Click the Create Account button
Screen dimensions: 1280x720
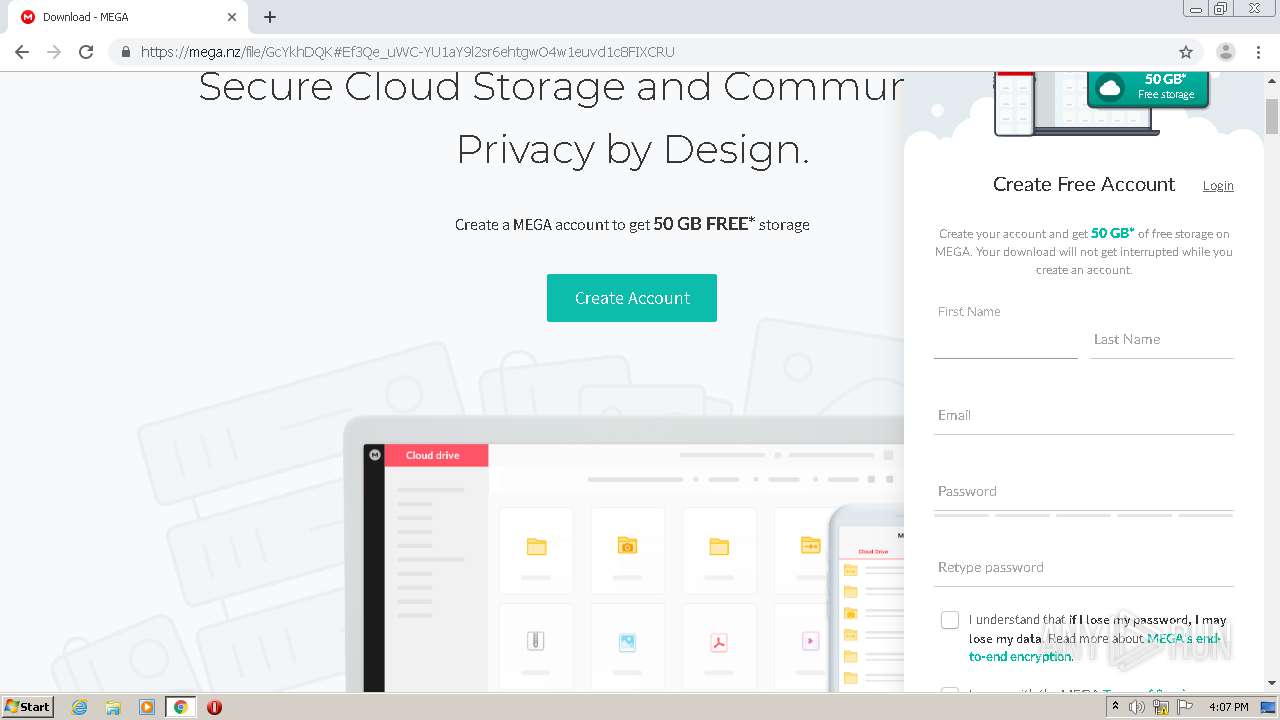tap(632, 298)
